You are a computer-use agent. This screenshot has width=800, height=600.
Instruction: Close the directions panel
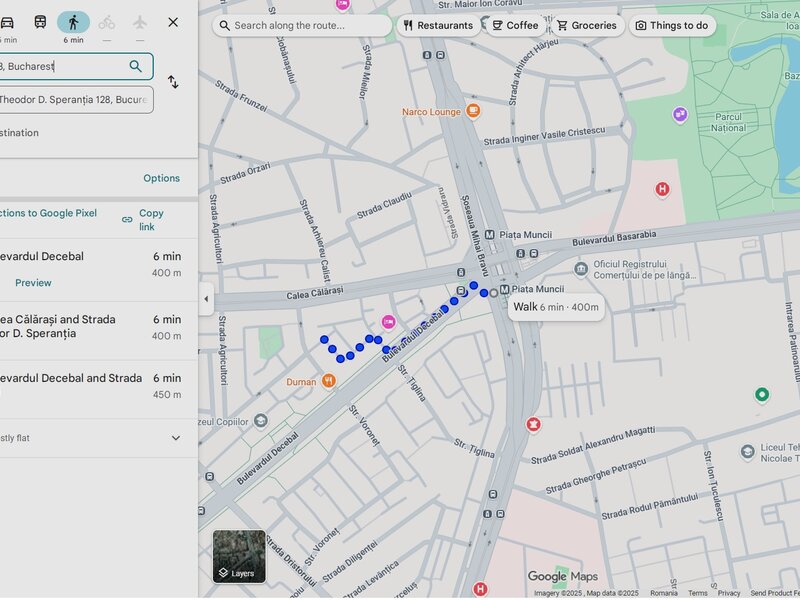click(x=173, y=22)
